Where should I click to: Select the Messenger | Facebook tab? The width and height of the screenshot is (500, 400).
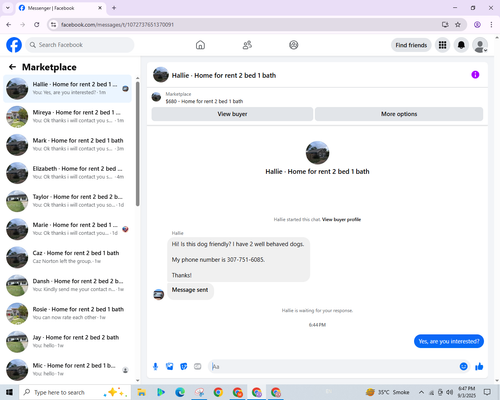(x=61, y=8)
